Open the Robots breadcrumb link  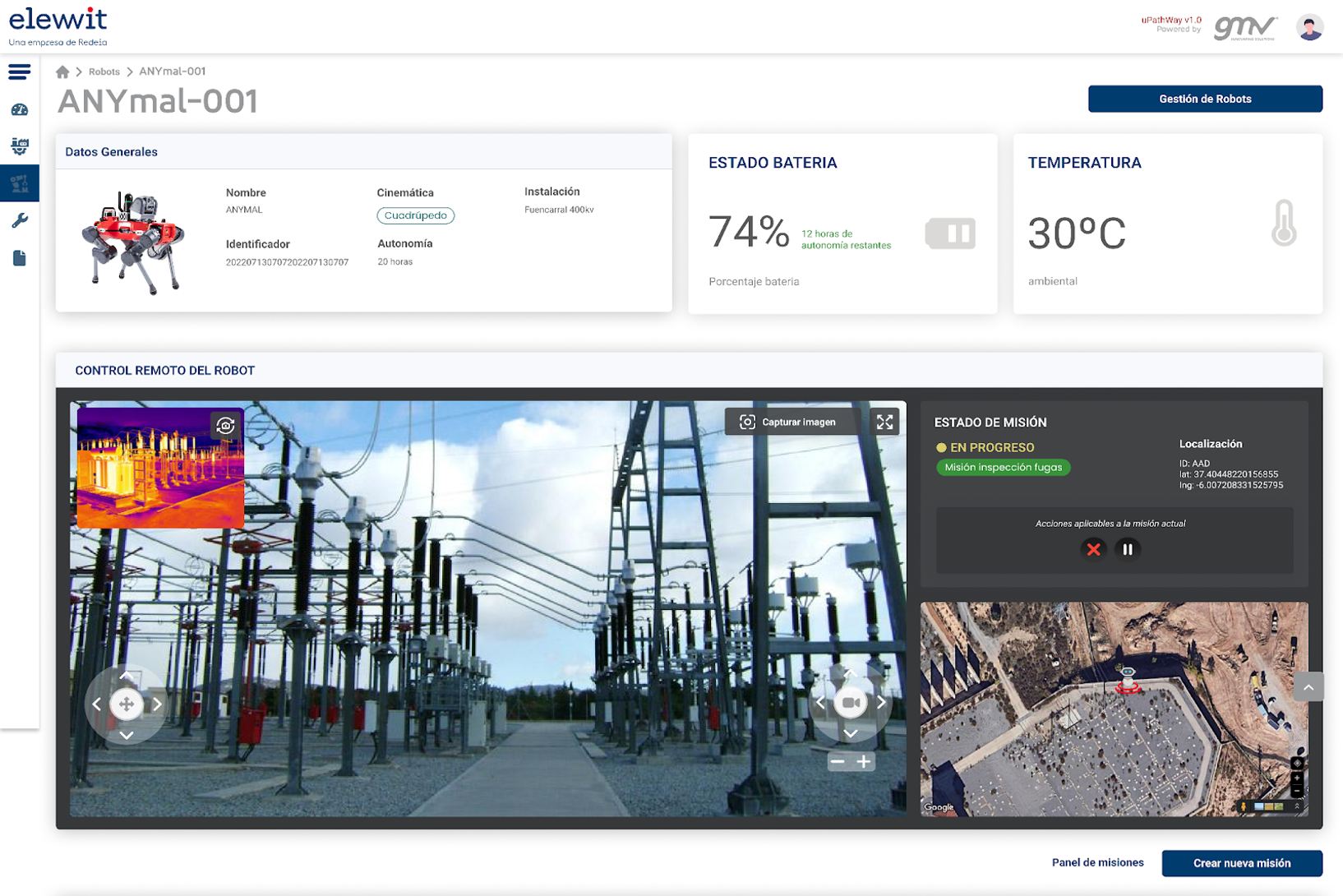(x=104, y=72)
